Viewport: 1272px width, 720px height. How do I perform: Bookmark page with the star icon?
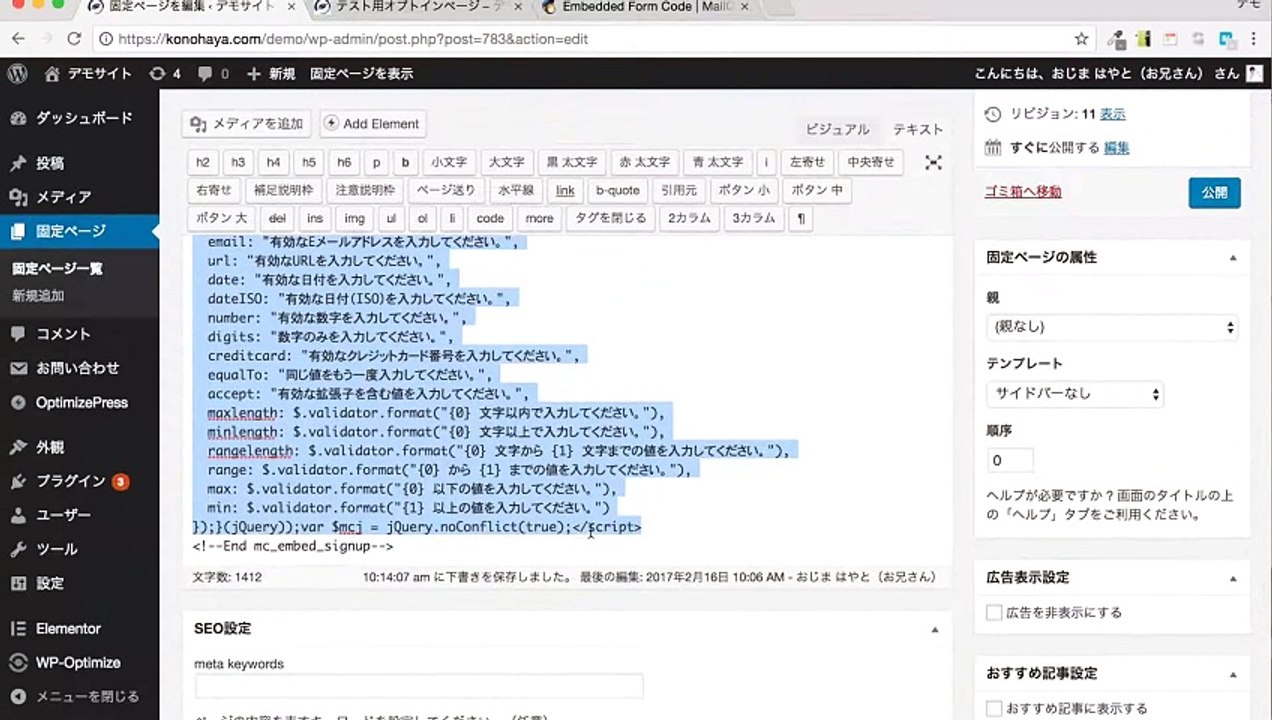click(1081, 39)
